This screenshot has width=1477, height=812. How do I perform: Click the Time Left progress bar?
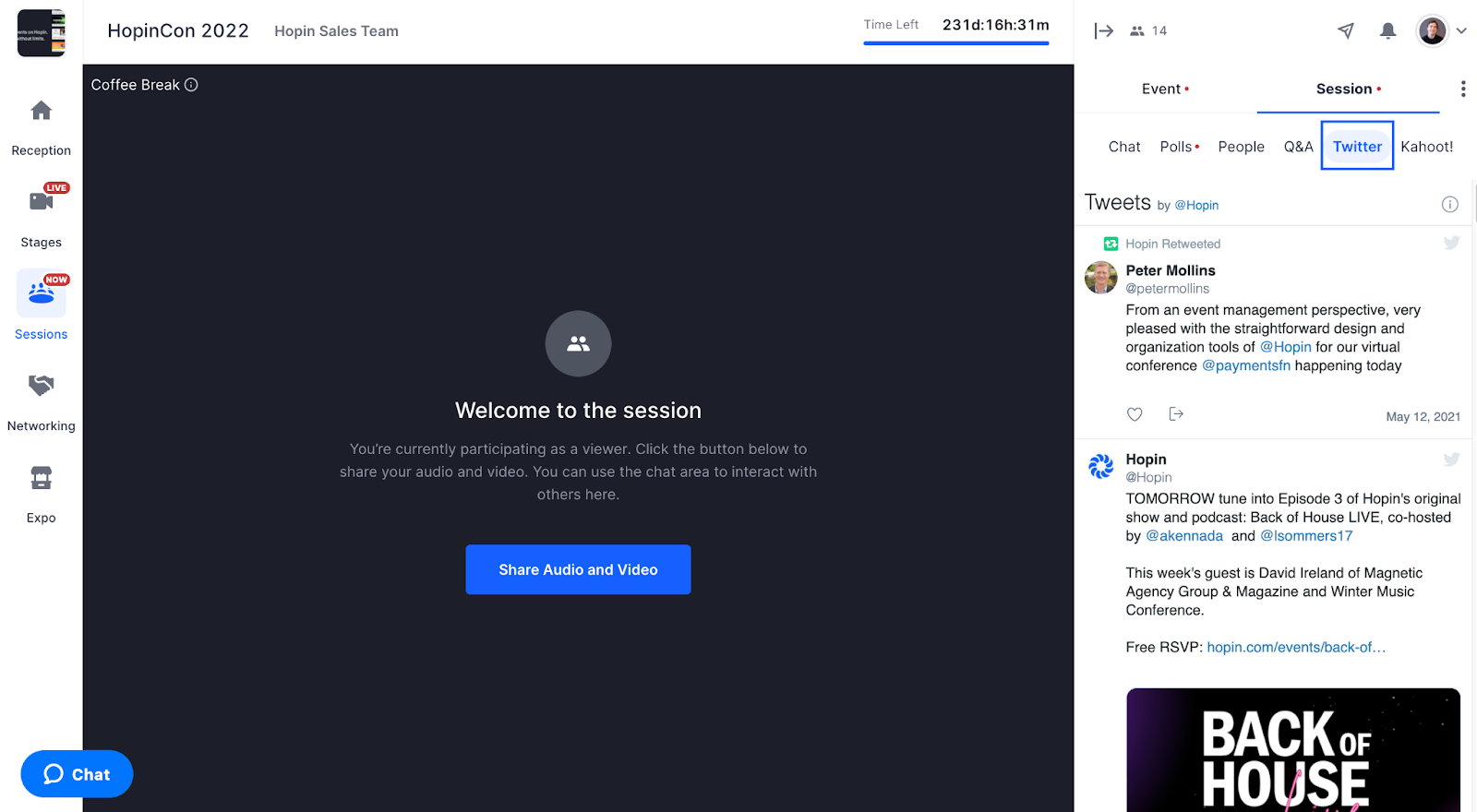[x=955, y=42]
